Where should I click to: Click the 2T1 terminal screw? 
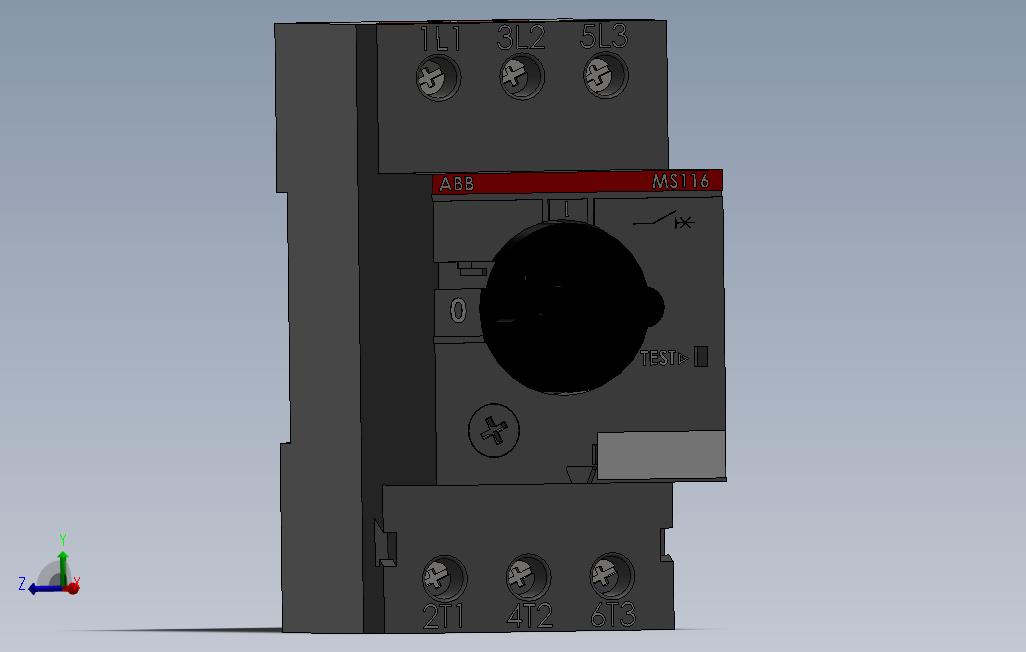444,578
